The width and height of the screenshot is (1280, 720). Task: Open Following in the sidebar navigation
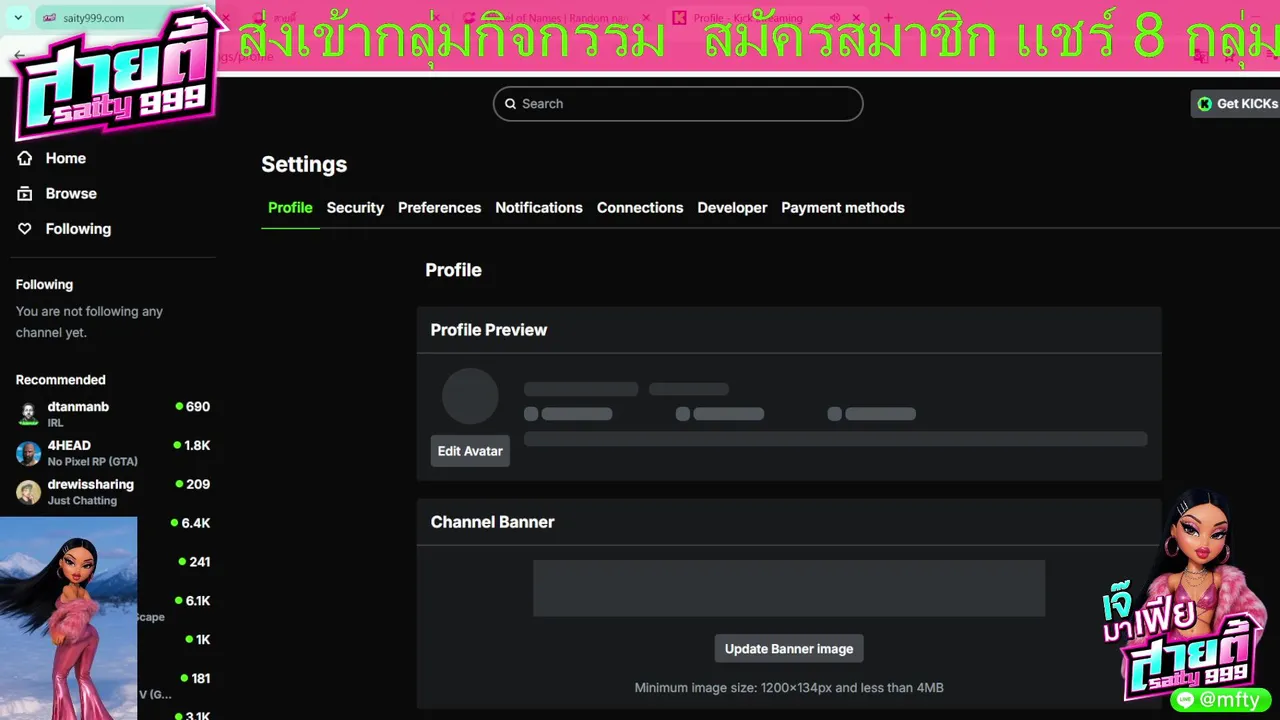tap(78, 228)
